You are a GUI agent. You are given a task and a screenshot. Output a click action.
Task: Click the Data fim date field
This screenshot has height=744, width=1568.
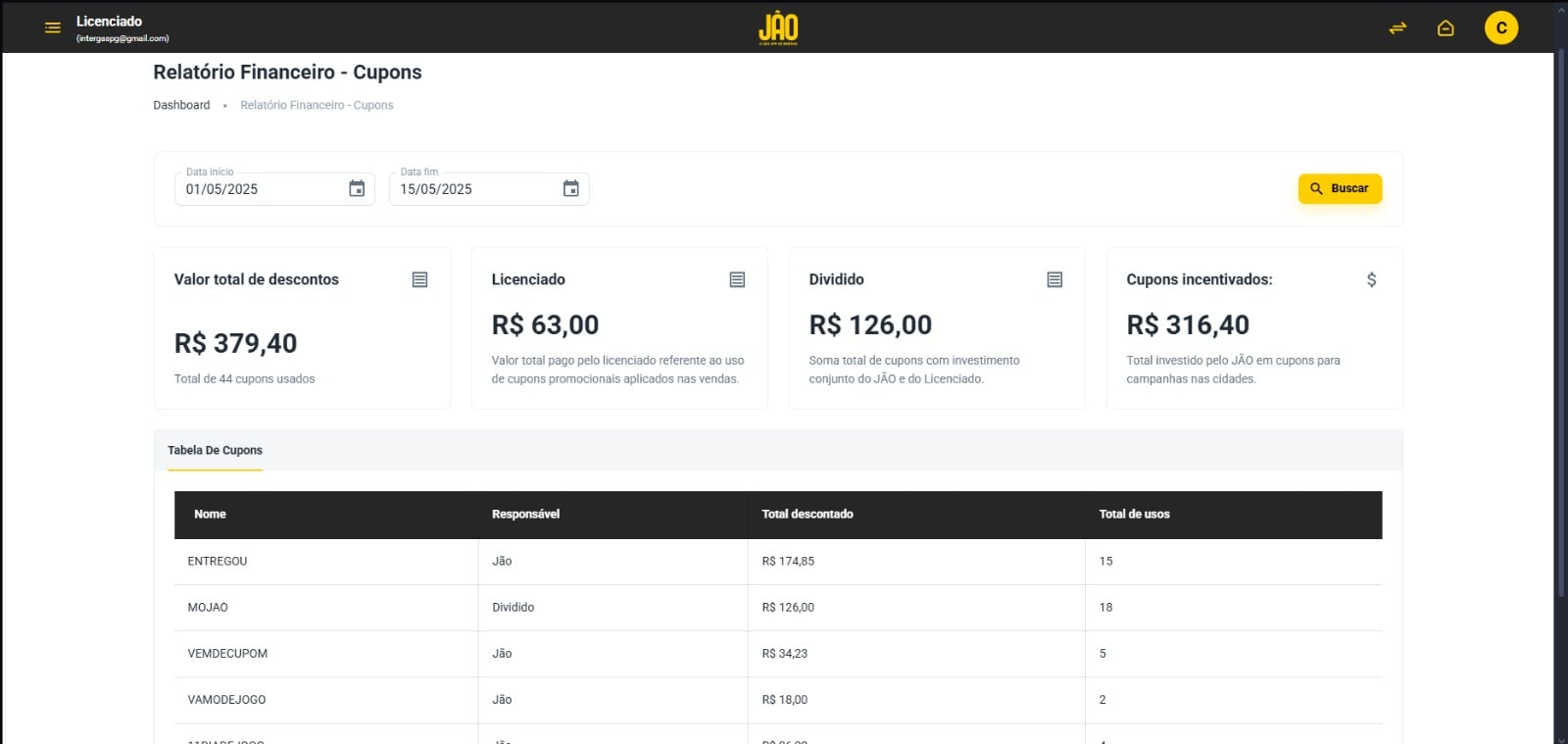475,189
